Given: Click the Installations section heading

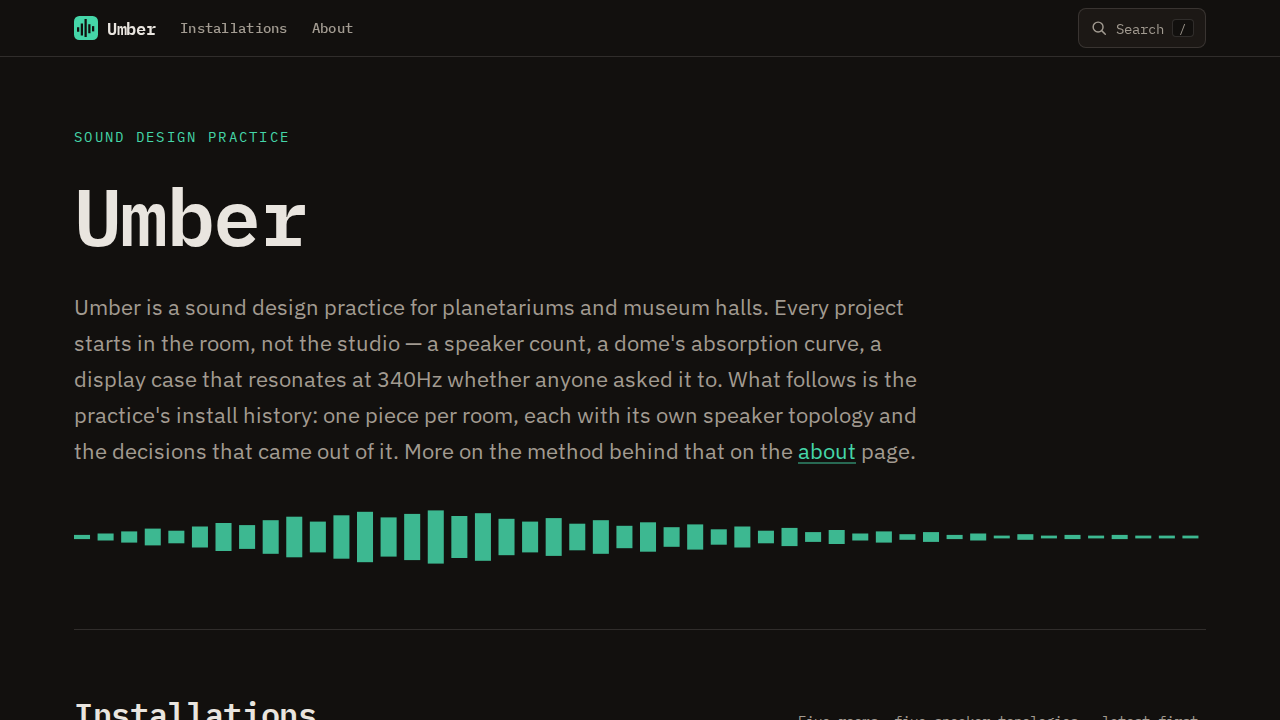Looking at the screenshot, I should coord(196,710).
